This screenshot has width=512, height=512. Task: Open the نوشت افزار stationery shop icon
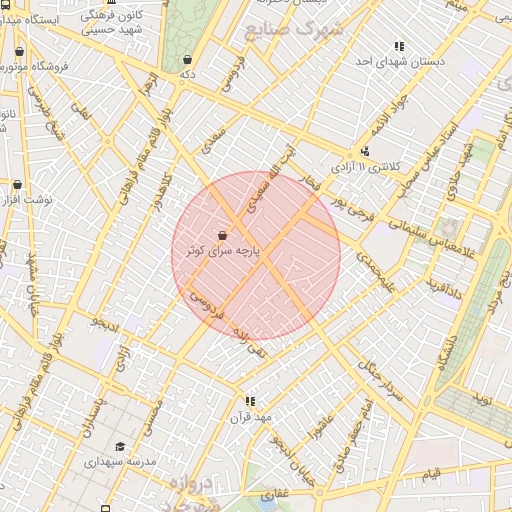point(17,184)
